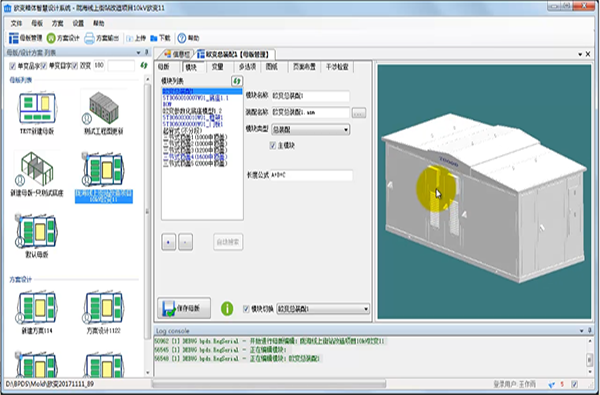Click the printer 方案输出 icon

click(x=89, y=38)
